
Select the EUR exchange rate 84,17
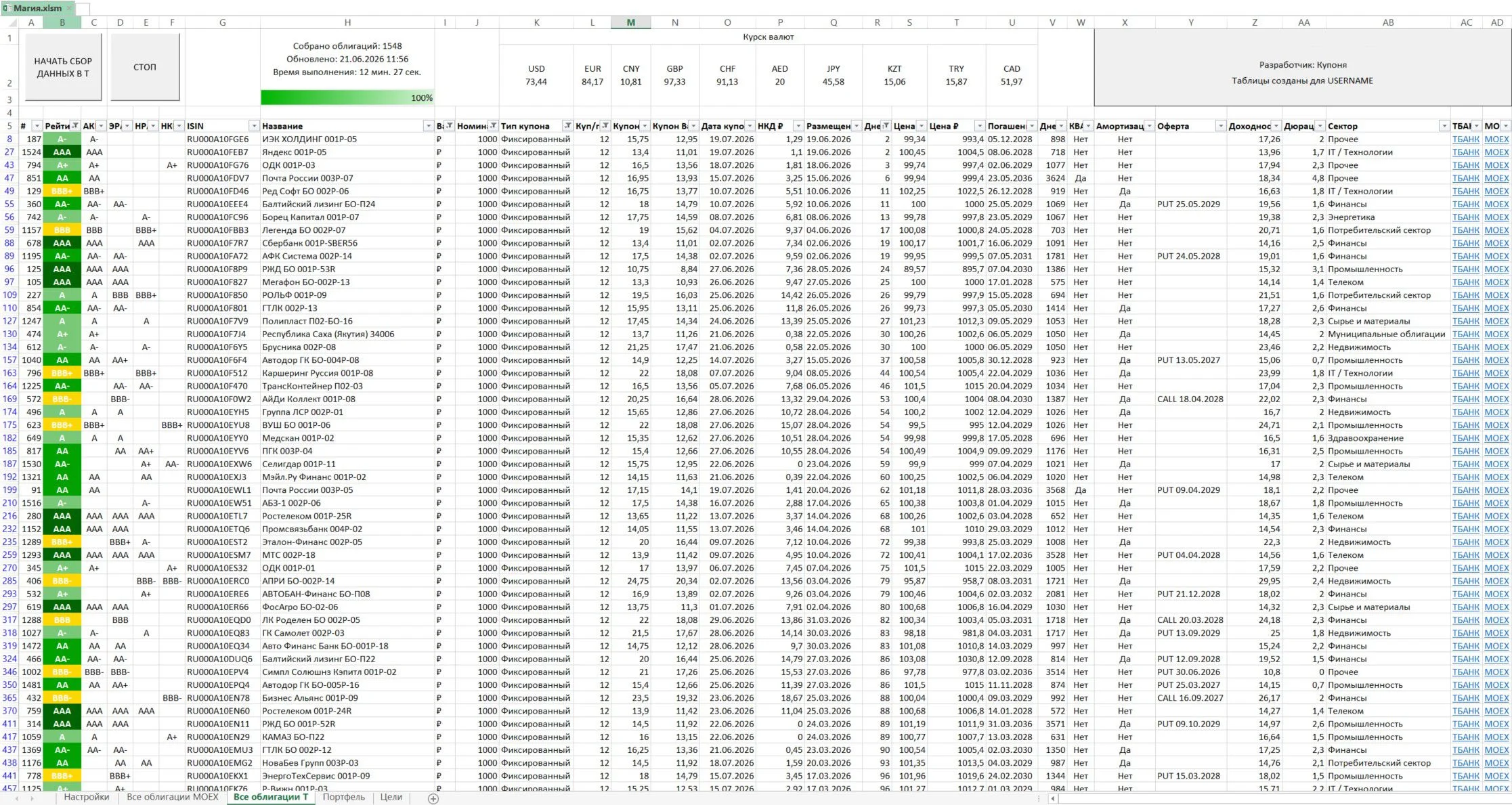point(592,82)
